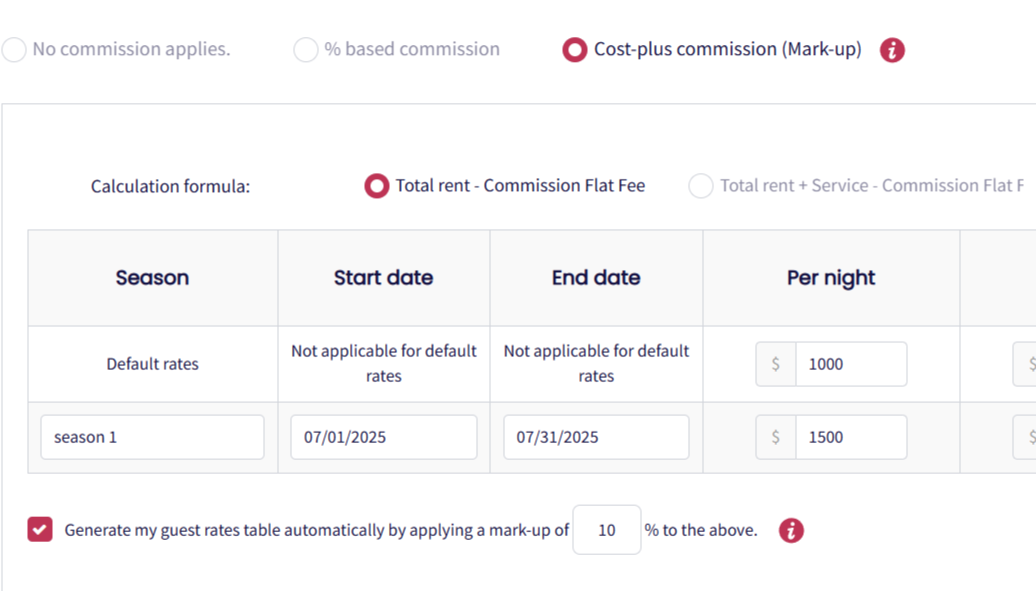Click info icon beside Cost-plus commission

pyautogui.click(x=892, y=50)
